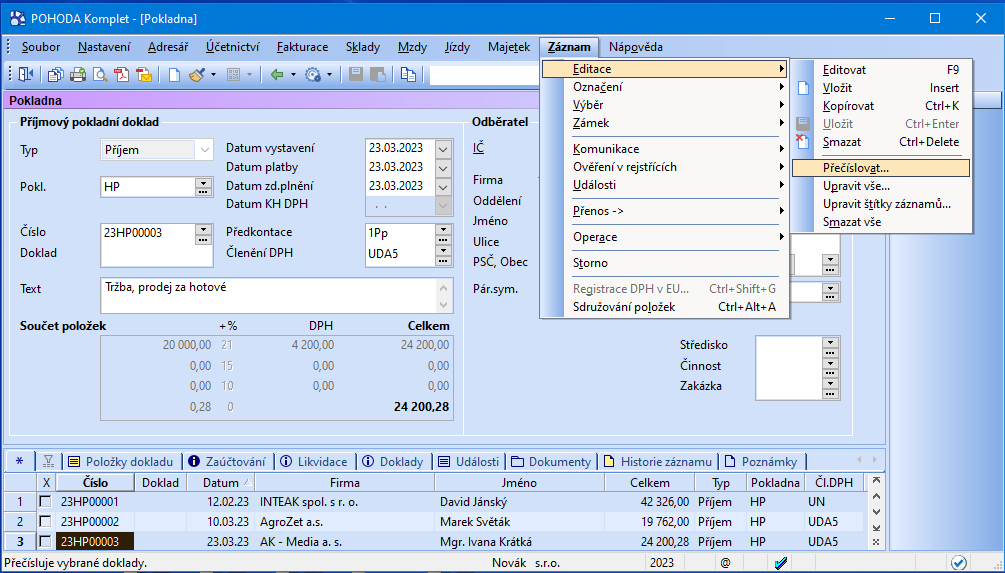Tick the checkbox for row 23HP00003

click(46, 542)
